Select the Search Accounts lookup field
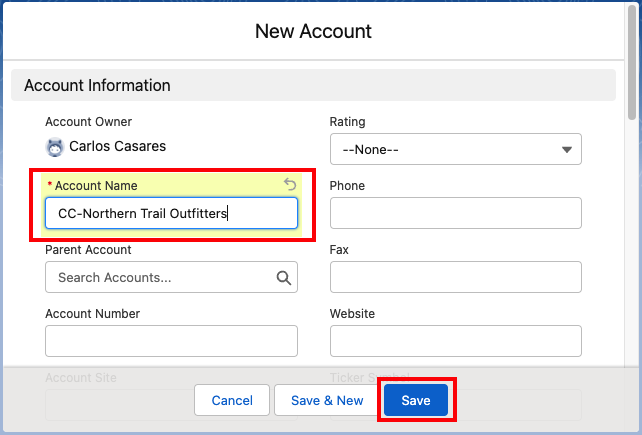This screenshot has height=435, width=642. 160,278
